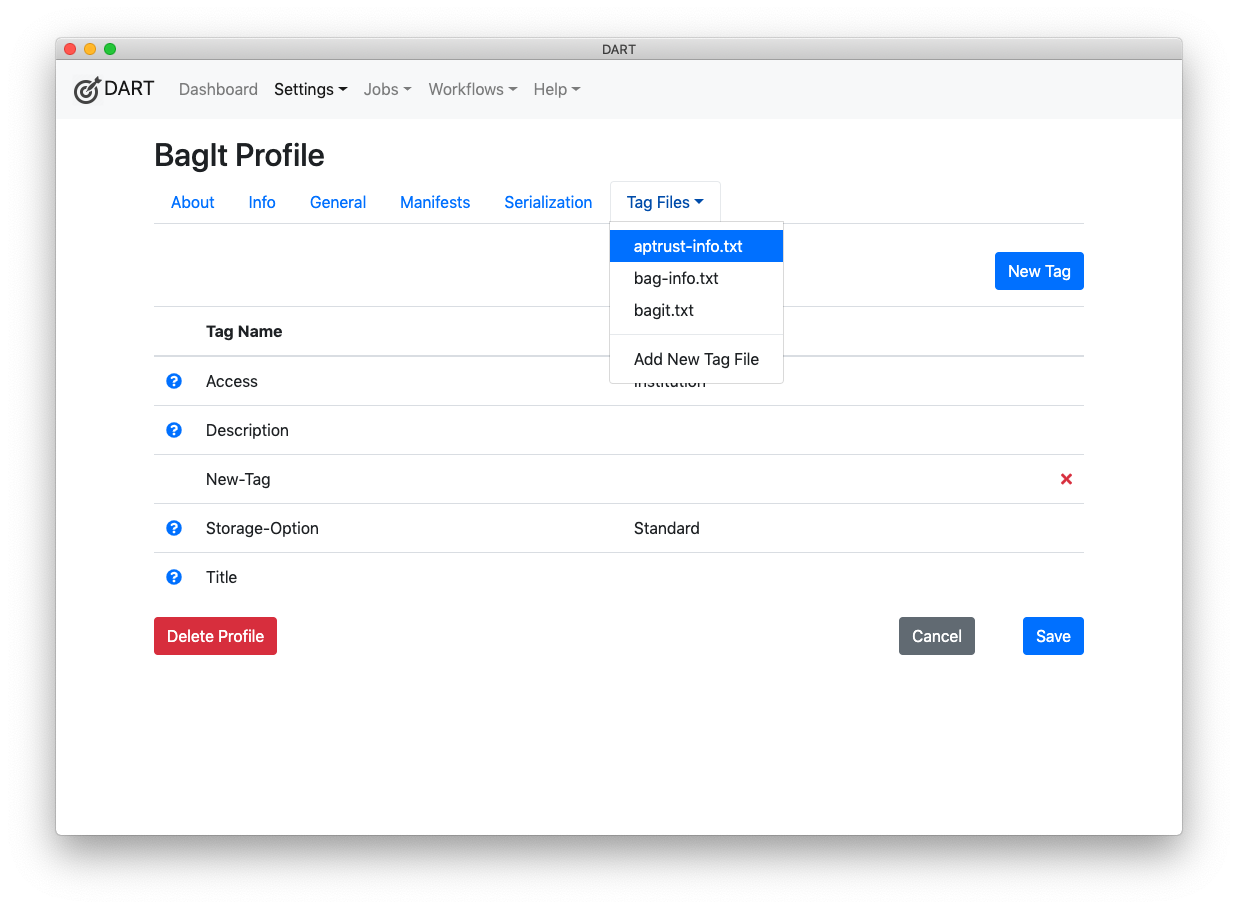The height and width of the screenshot is (909, 1238).
Task: Click the Description tag's question mark icon
Action: click(x=174, y=430)
